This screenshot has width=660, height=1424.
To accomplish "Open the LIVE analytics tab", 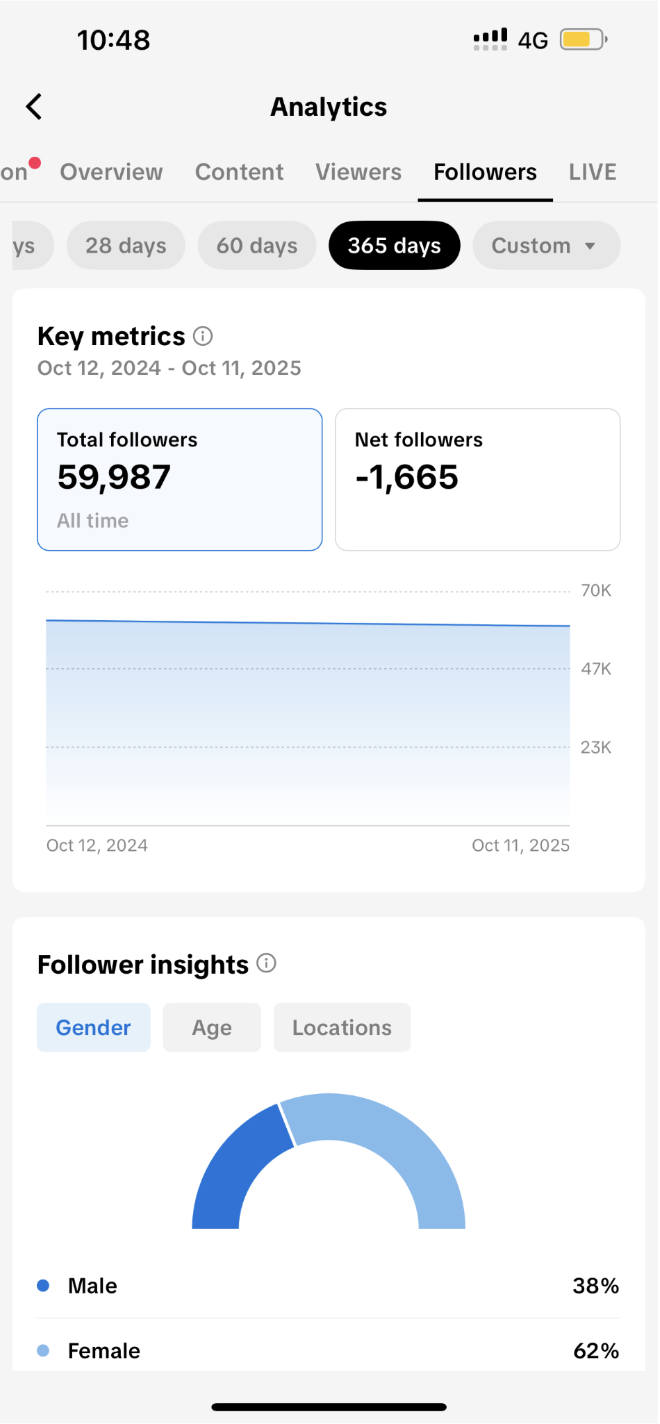I will (x=592, y=172).
